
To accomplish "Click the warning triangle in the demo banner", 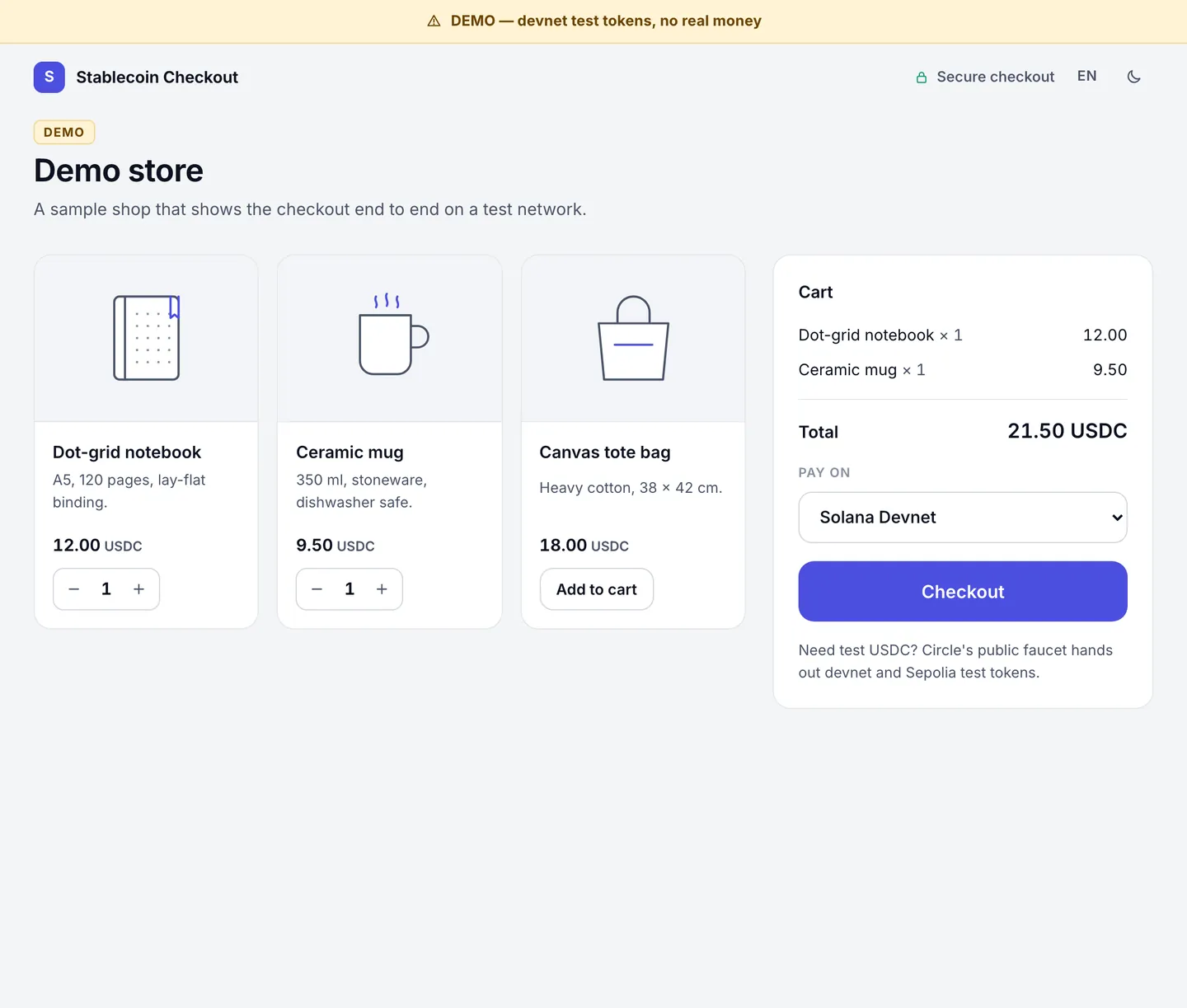I will (434, 21).
